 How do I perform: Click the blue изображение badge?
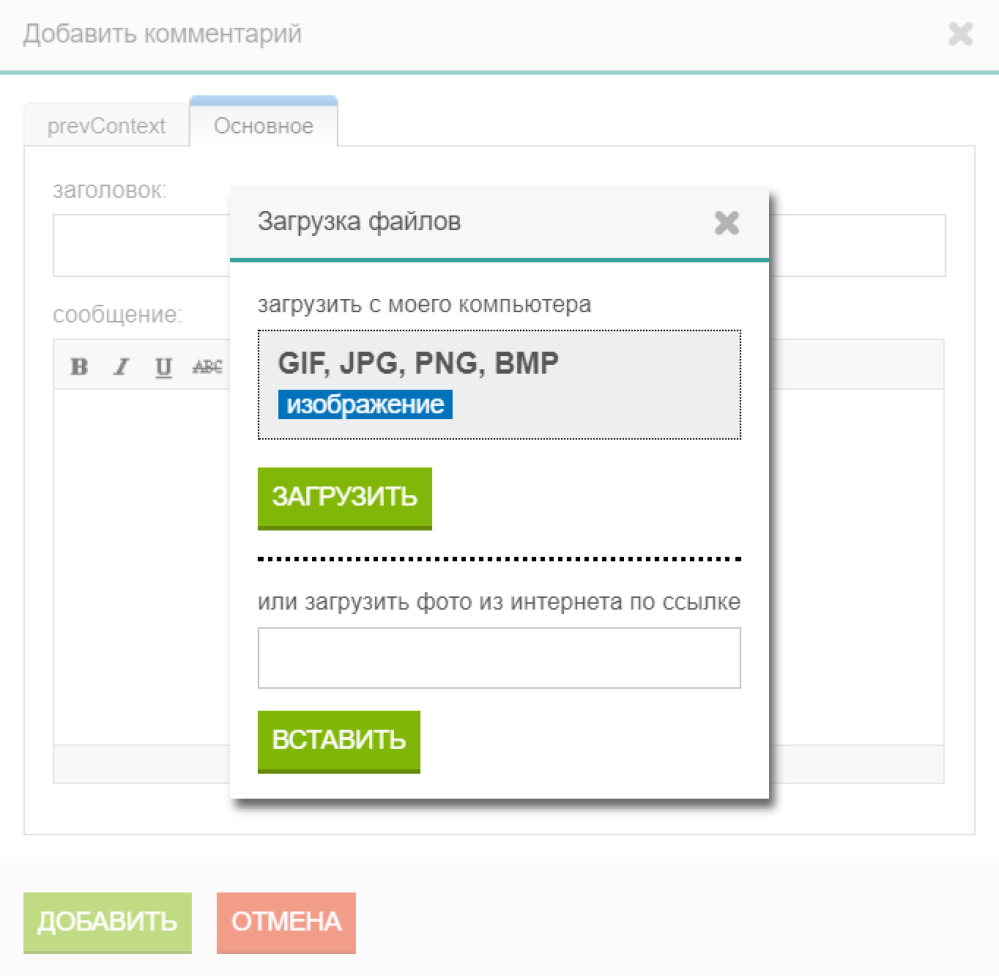click(365, 405)
